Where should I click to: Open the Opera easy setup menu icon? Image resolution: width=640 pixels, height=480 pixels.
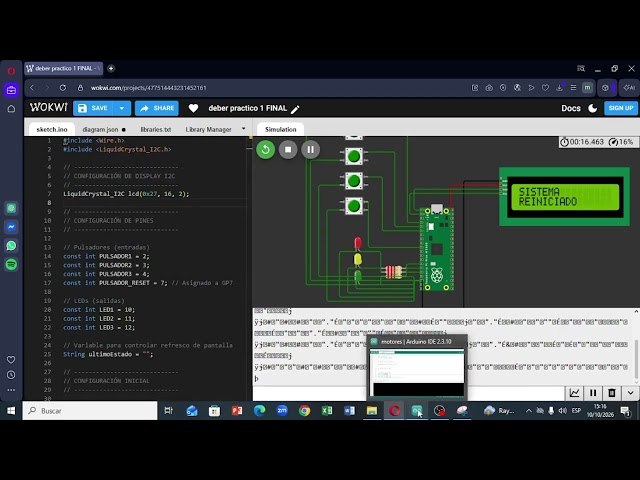573,88
